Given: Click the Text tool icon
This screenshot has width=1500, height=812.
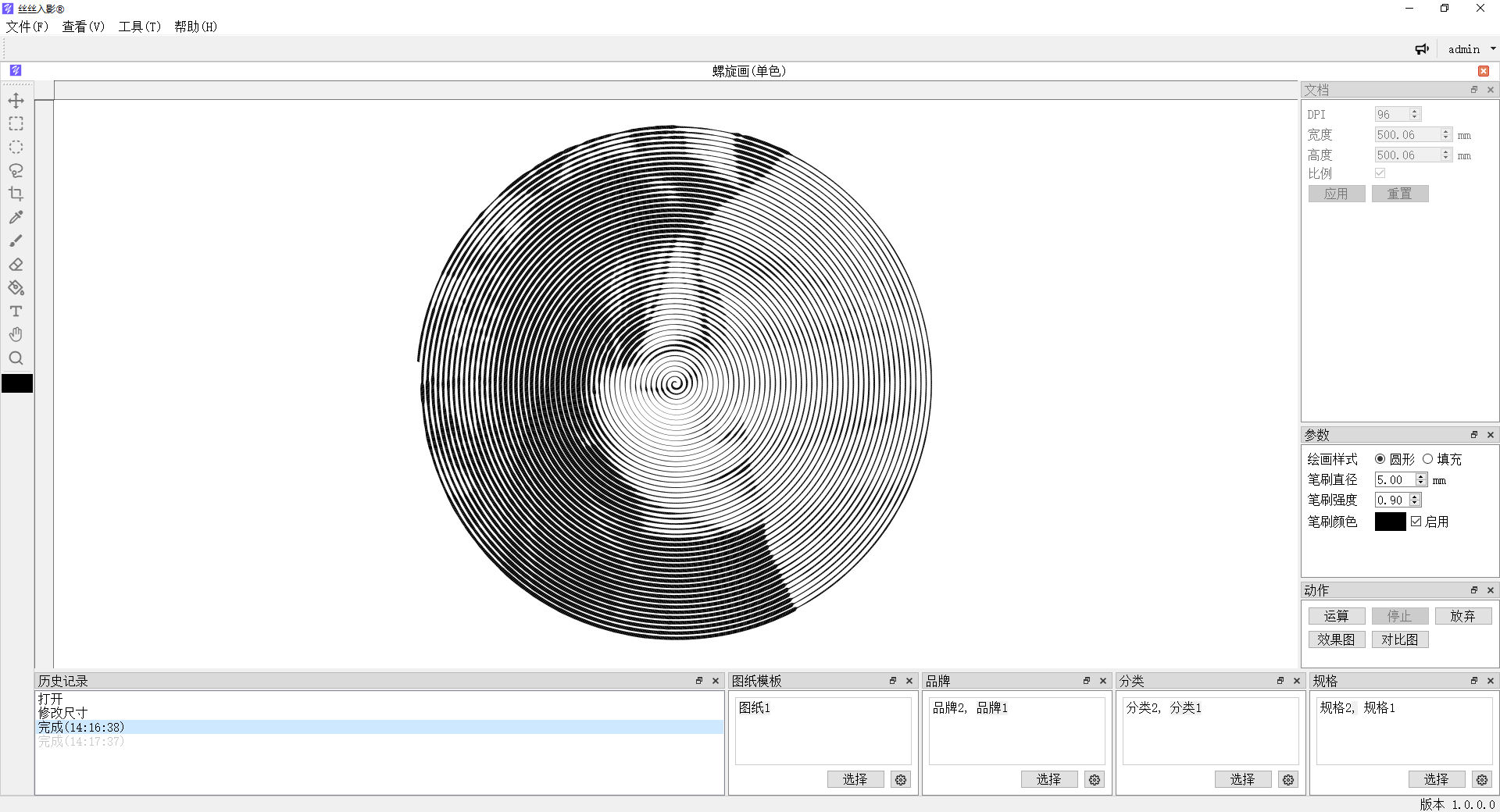Looking at the screenshot, I should pyautogui.click(x=16, y=312).
